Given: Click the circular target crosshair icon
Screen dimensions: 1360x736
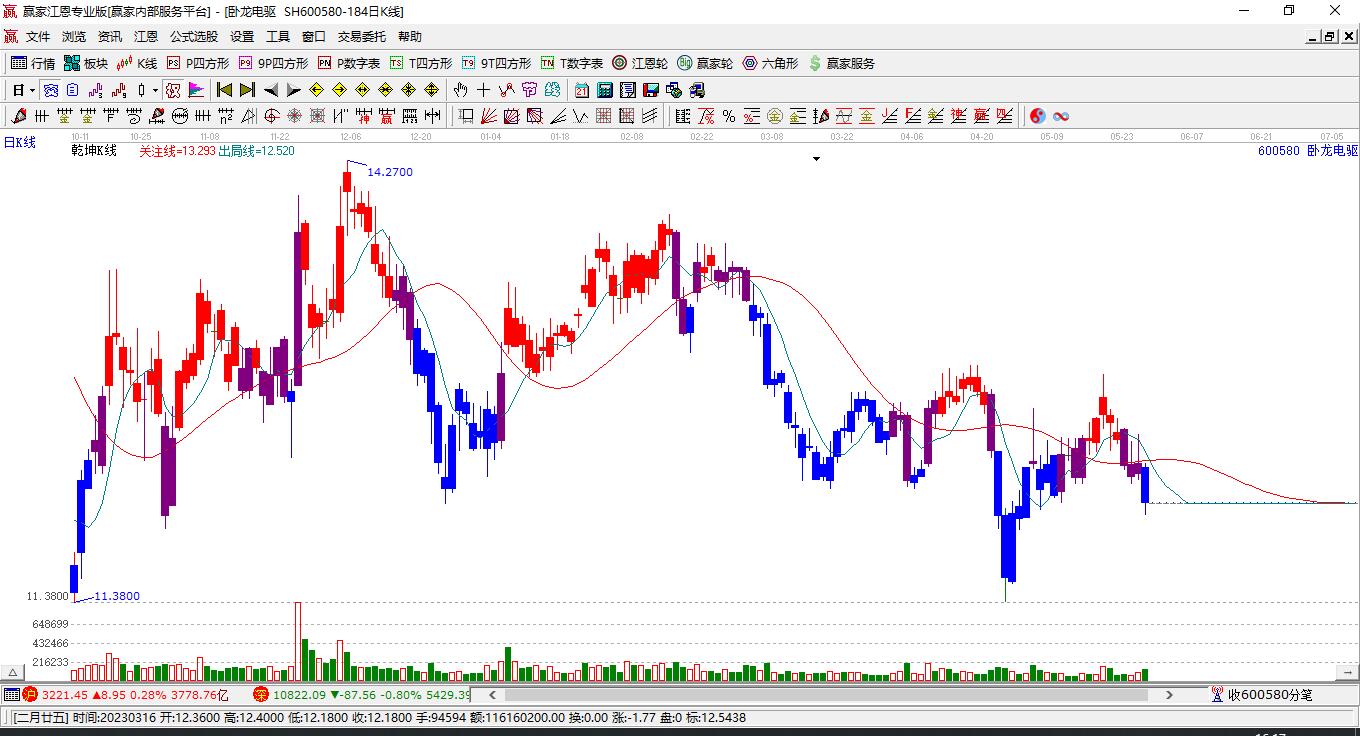Looking at the screenshot, I should click(271, 116).
